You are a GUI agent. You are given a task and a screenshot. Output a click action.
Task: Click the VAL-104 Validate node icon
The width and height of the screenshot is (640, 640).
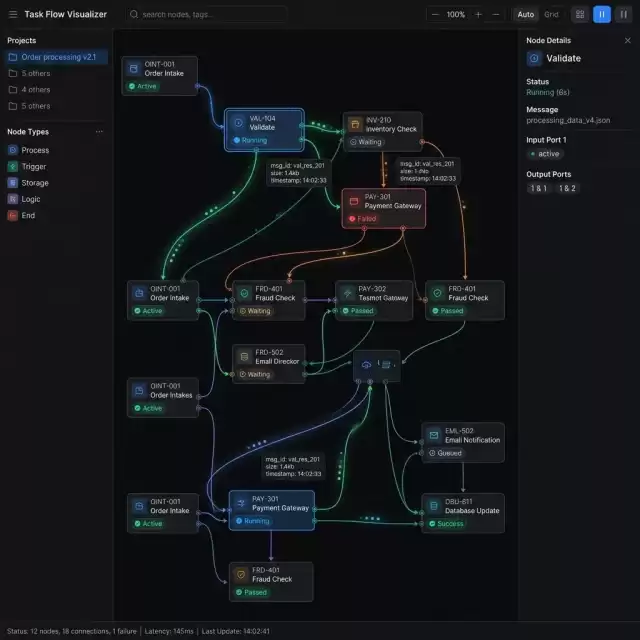point(238,122)
